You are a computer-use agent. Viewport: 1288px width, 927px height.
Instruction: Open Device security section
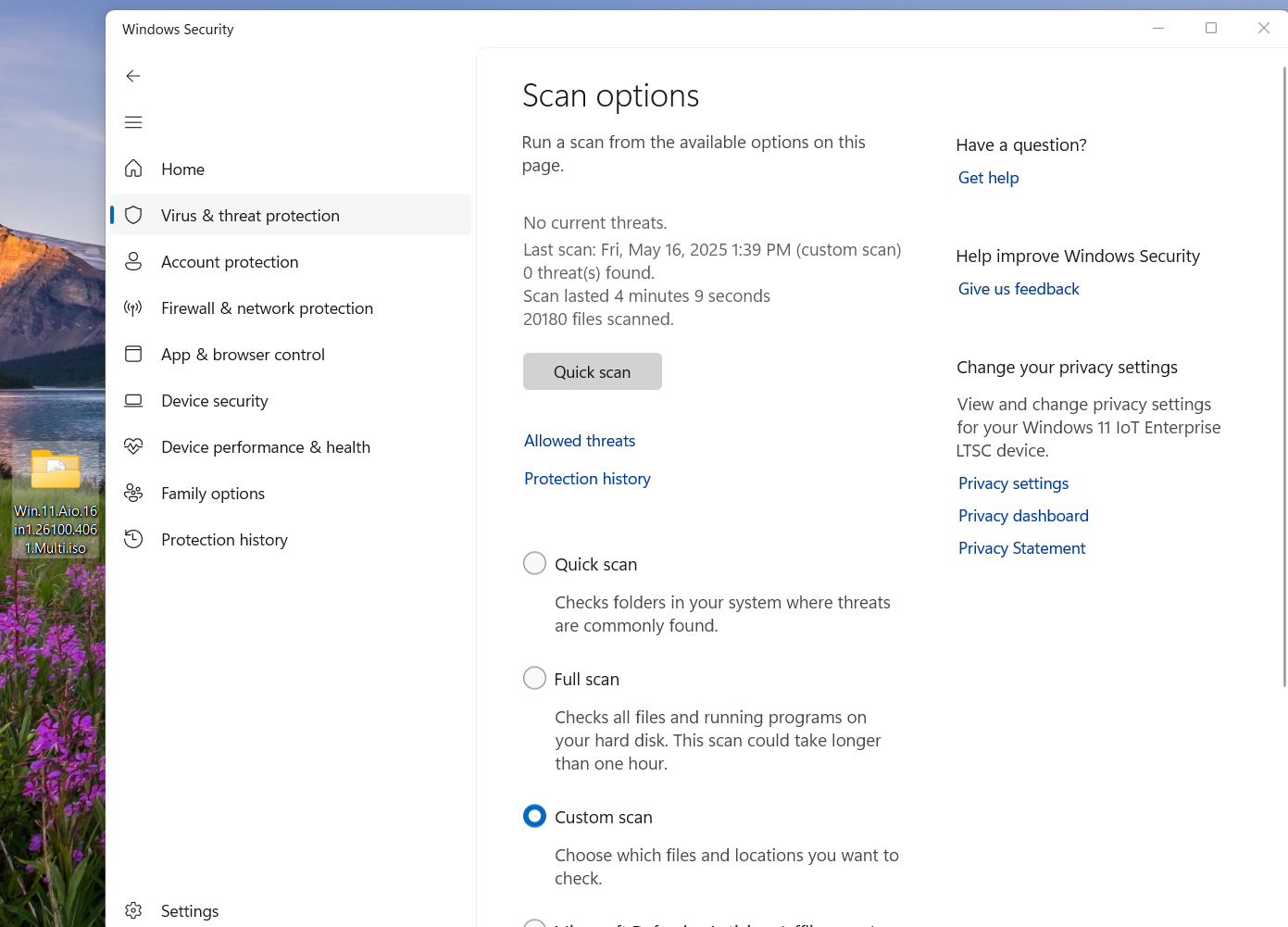pos(291,400)
